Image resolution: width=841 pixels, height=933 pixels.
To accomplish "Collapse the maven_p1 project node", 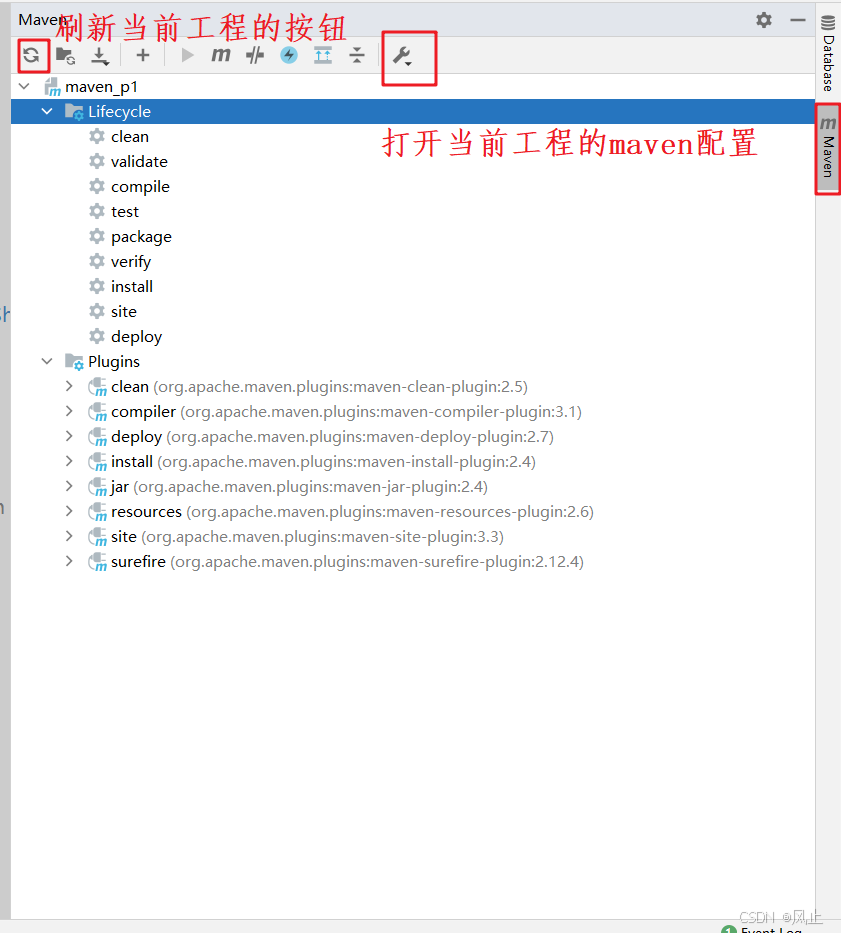I will 24,86.
